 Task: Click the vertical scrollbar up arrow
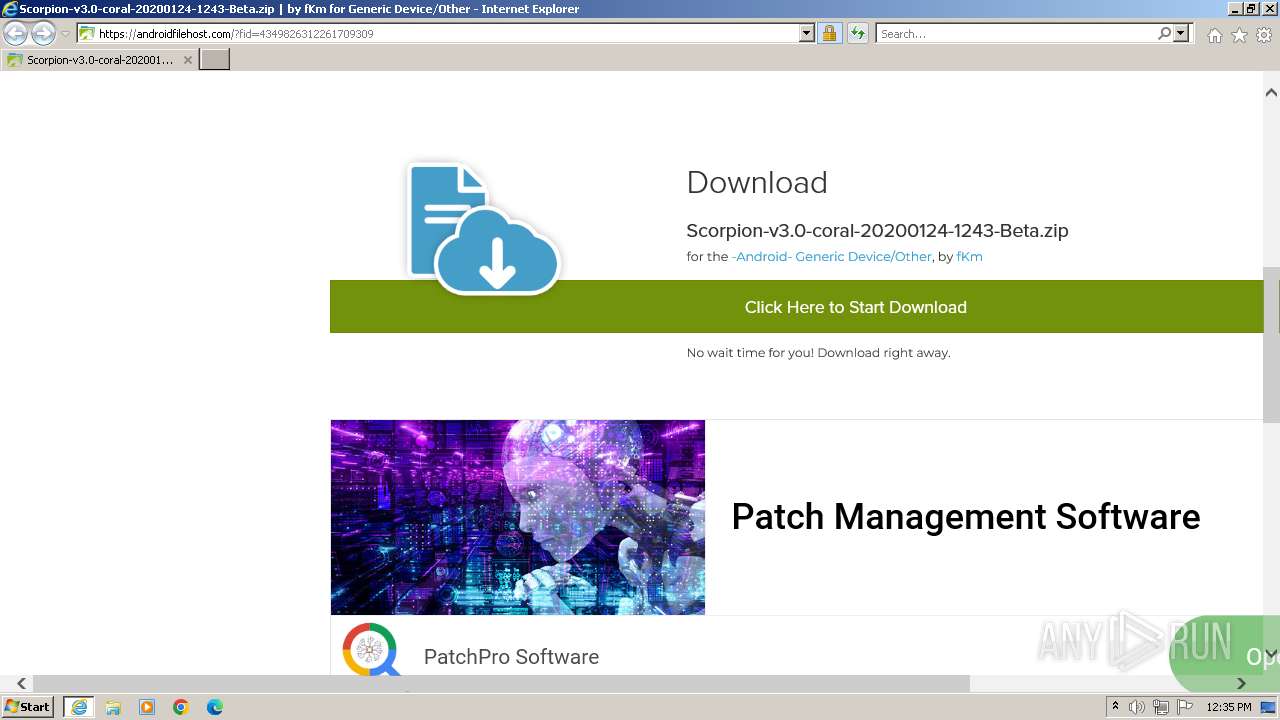pos(1271,92)
